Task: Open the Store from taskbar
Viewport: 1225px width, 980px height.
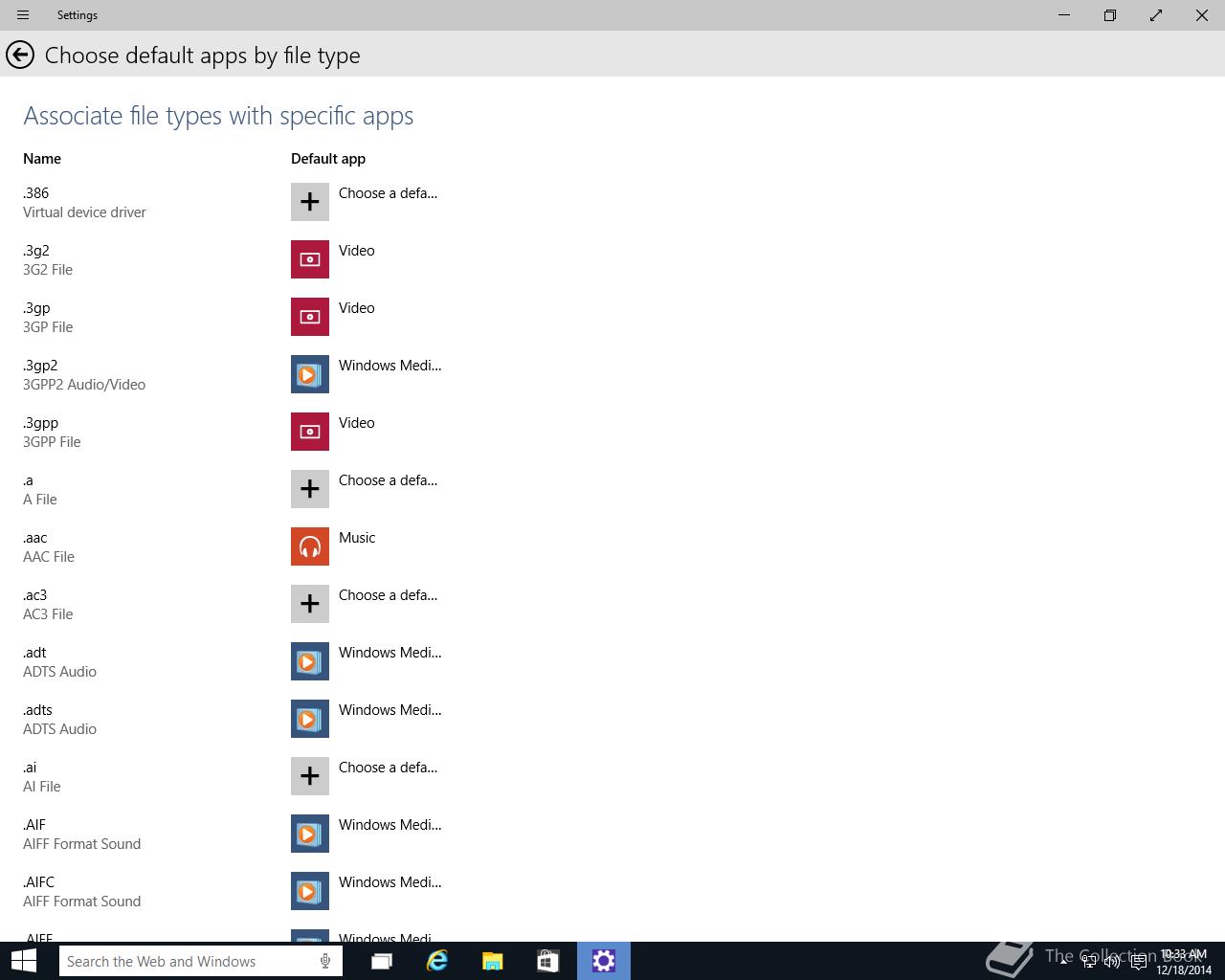Action: (x=547, y=961)
